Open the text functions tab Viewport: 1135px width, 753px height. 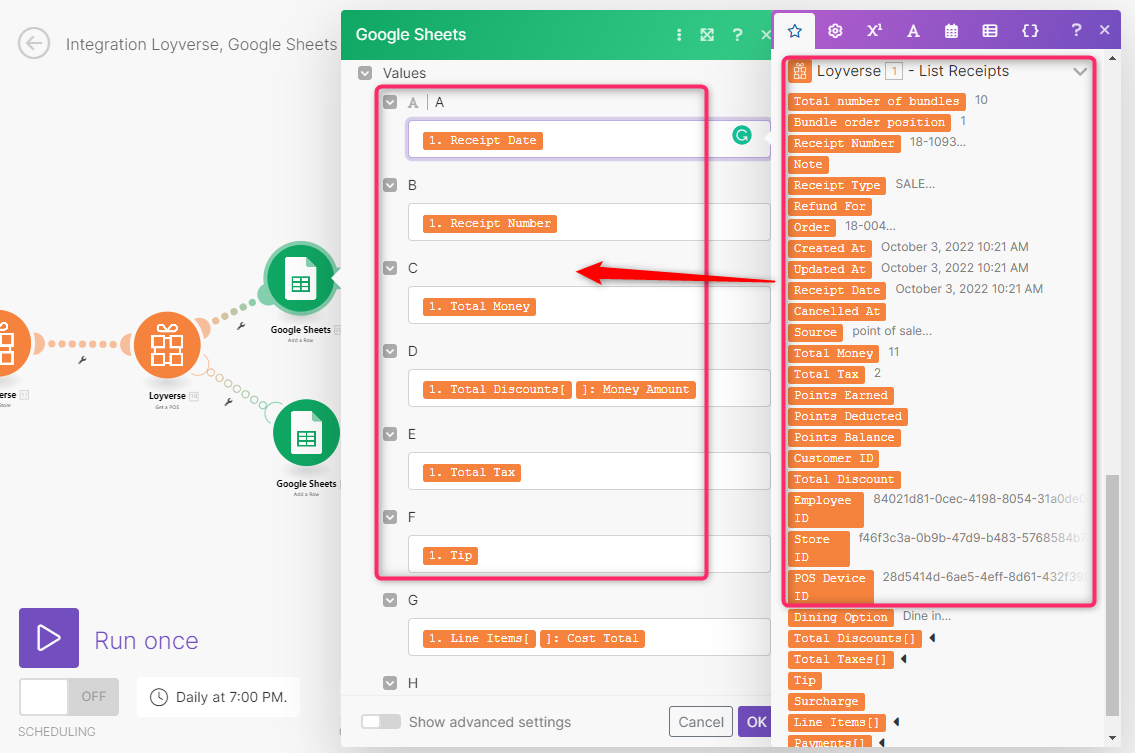913,31
